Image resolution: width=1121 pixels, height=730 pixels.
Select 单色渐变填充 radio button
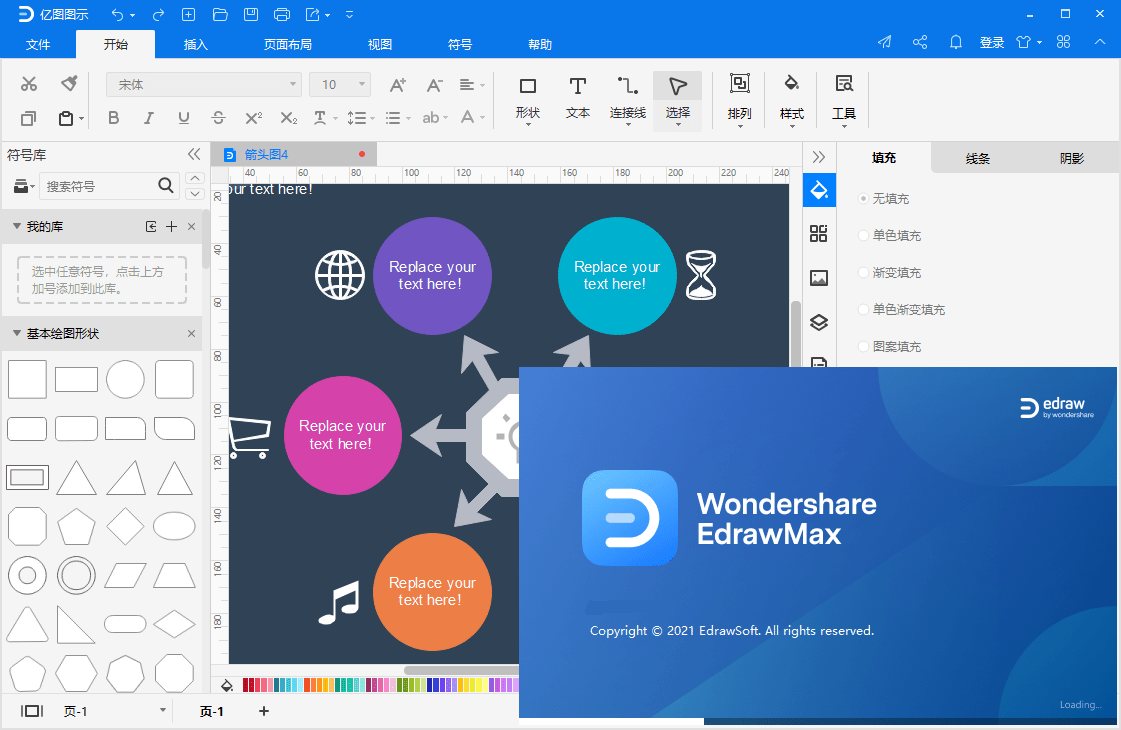pyautogui.click(x=863, y=310)
